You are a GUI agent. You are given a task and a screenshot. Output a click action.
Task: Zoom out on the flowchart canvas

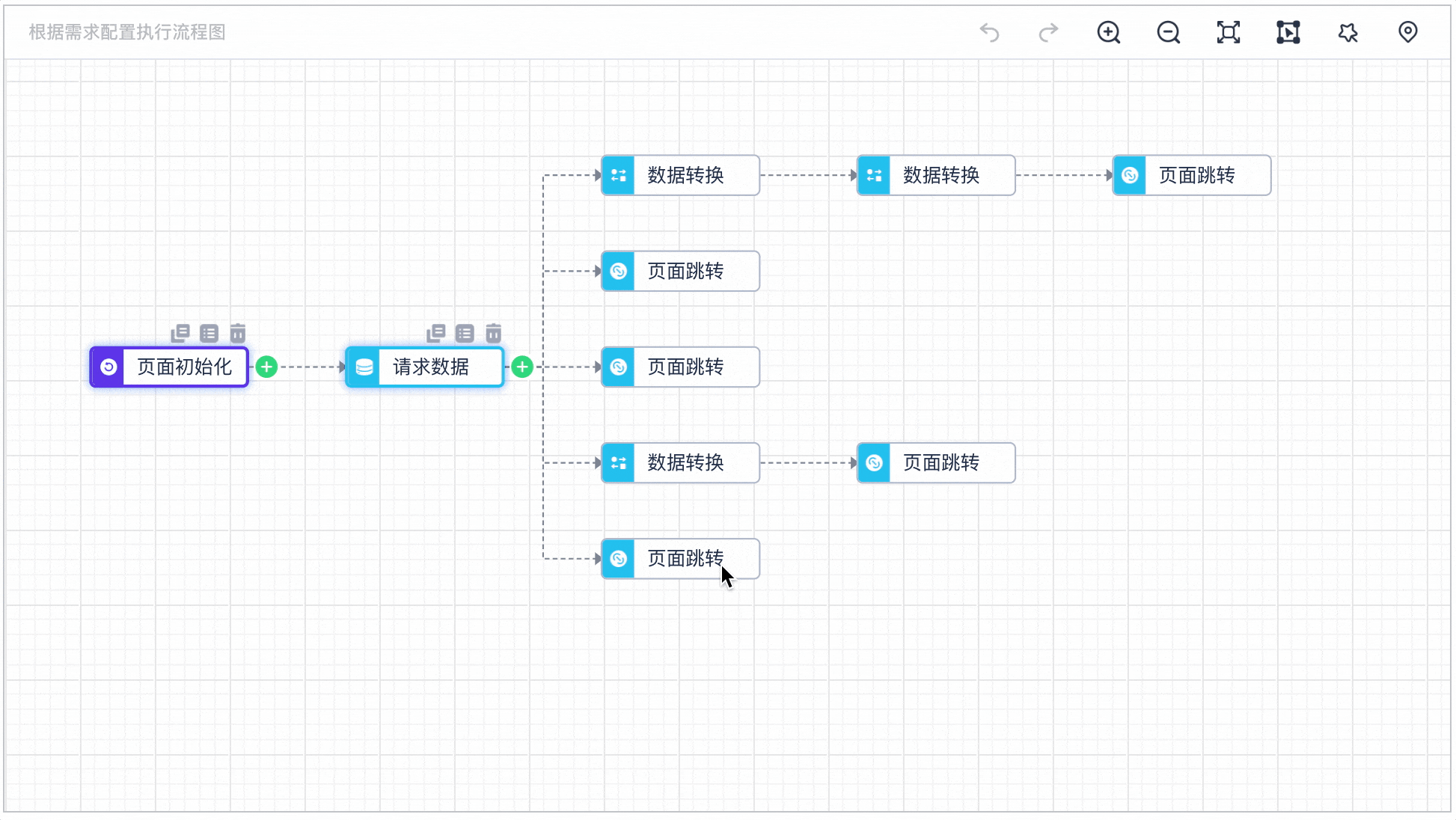[1168, 32]
